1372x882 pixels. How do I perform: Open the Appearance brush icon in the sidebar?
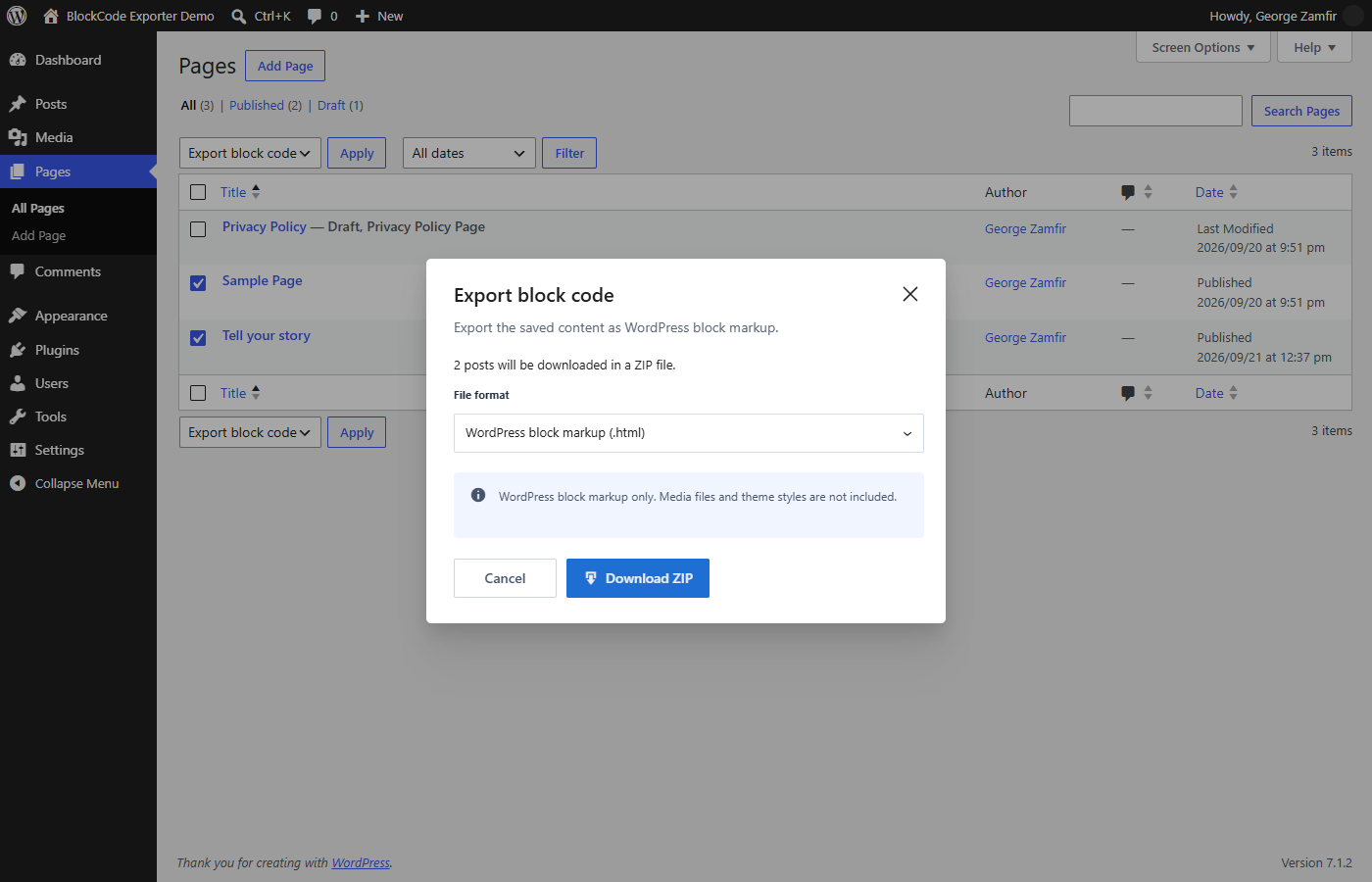tap(18, 316)
